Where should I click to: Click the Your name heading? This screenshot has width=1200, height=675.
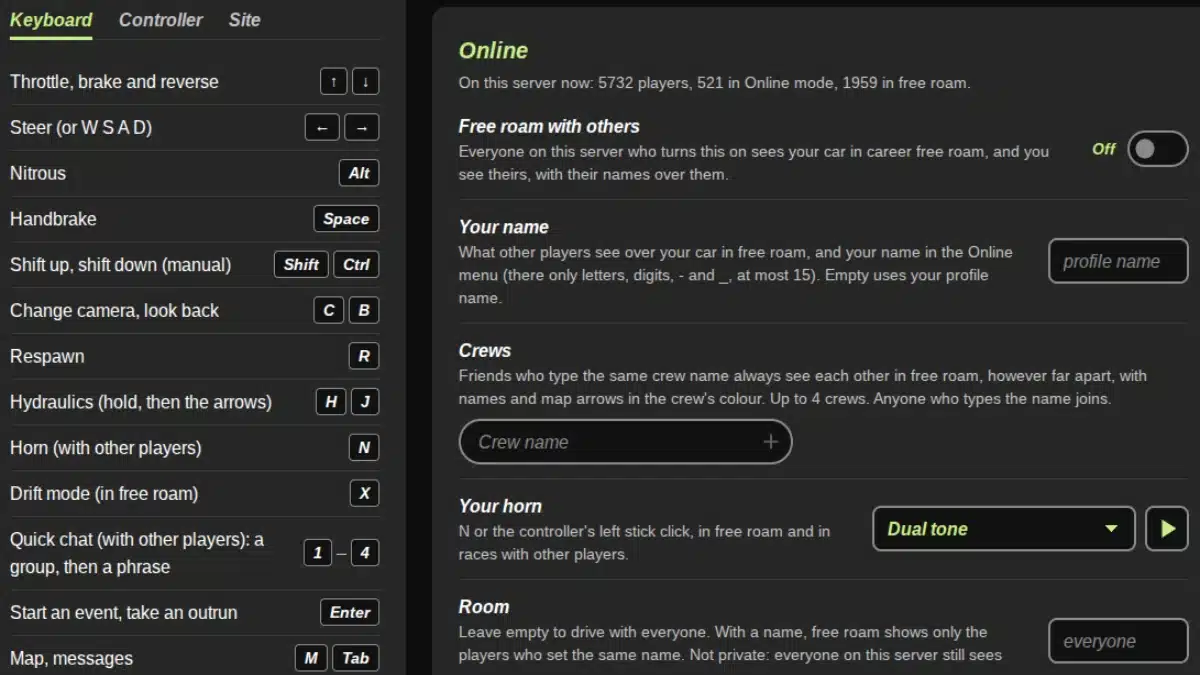coord(504,227)
